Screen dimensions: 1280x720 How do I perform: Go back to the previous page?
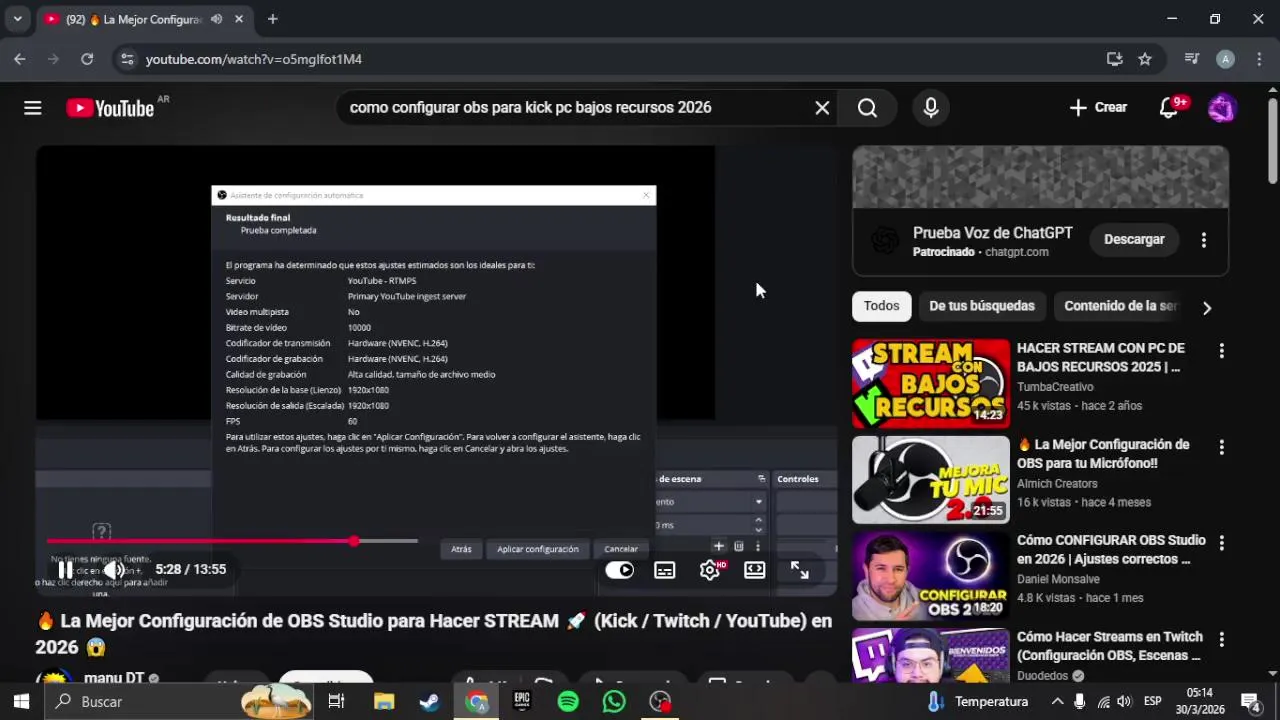tap(20, 59)
